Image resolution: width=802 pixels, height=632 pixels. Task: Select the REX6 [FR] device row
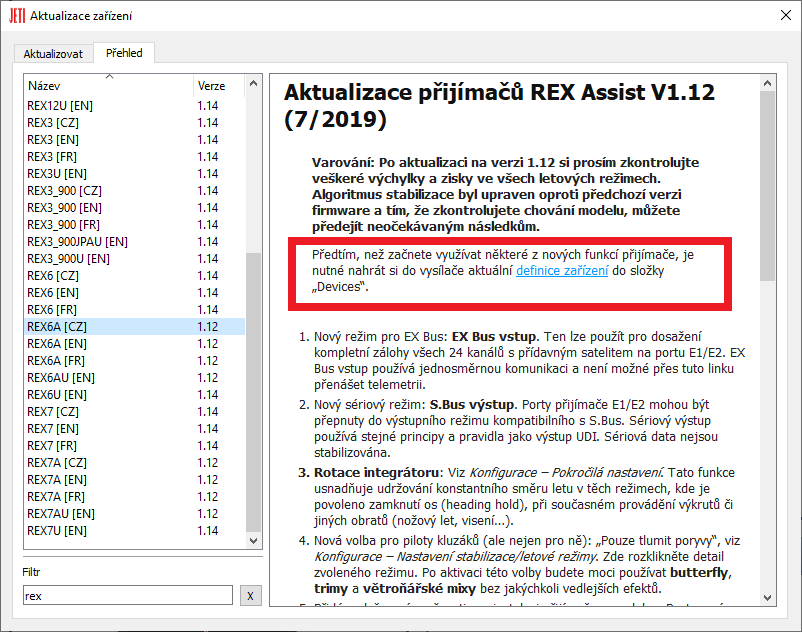coord(135,310)
